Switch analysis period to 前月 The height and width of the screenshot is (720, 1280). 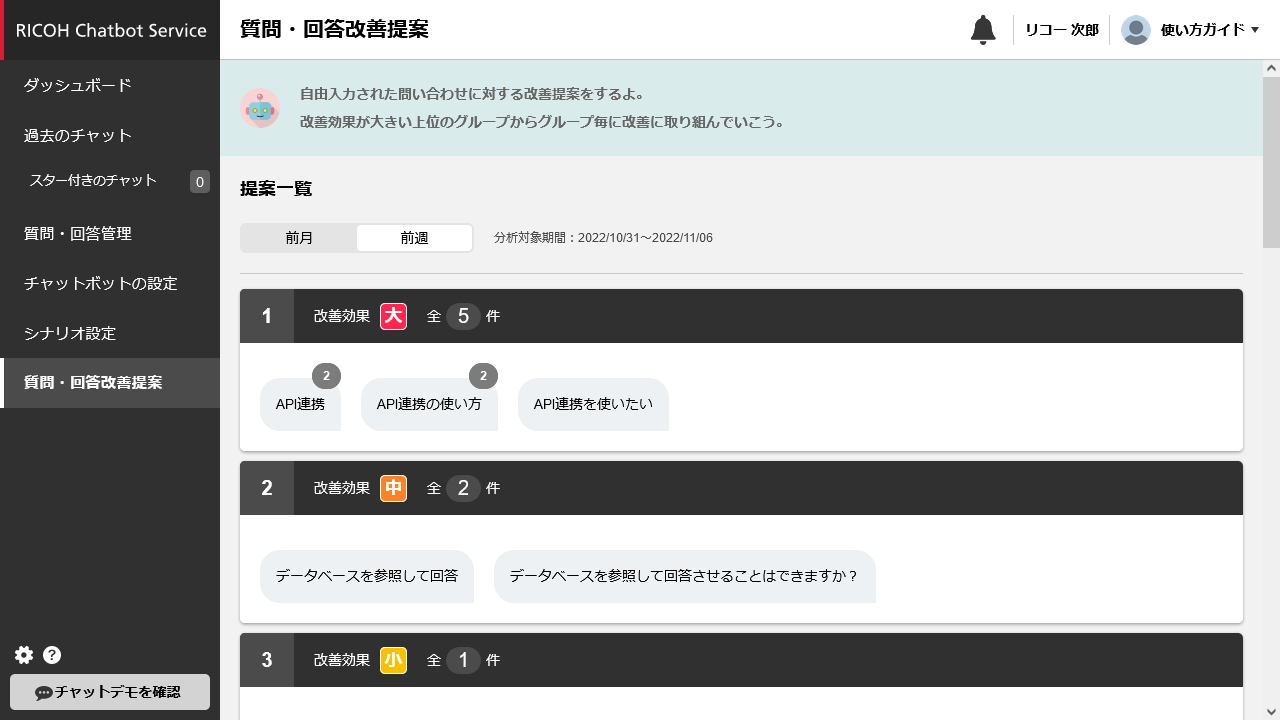pos(299,238)
